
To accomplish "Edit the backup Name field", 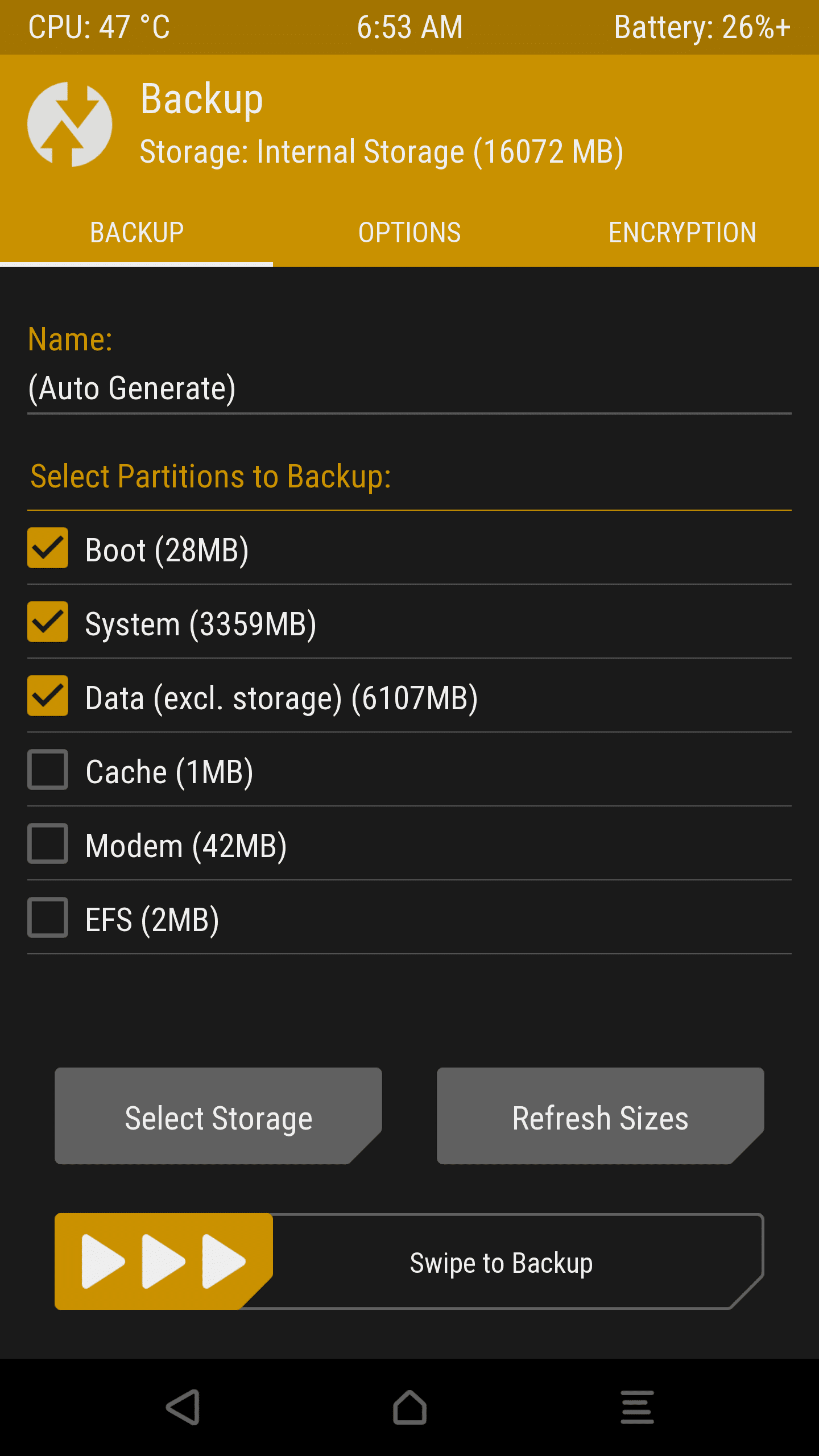I will tap(409, 389).
